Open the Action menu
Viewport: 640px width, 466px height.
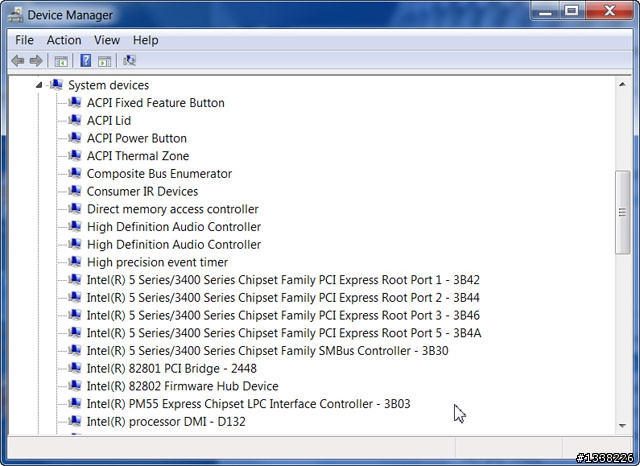64,40
